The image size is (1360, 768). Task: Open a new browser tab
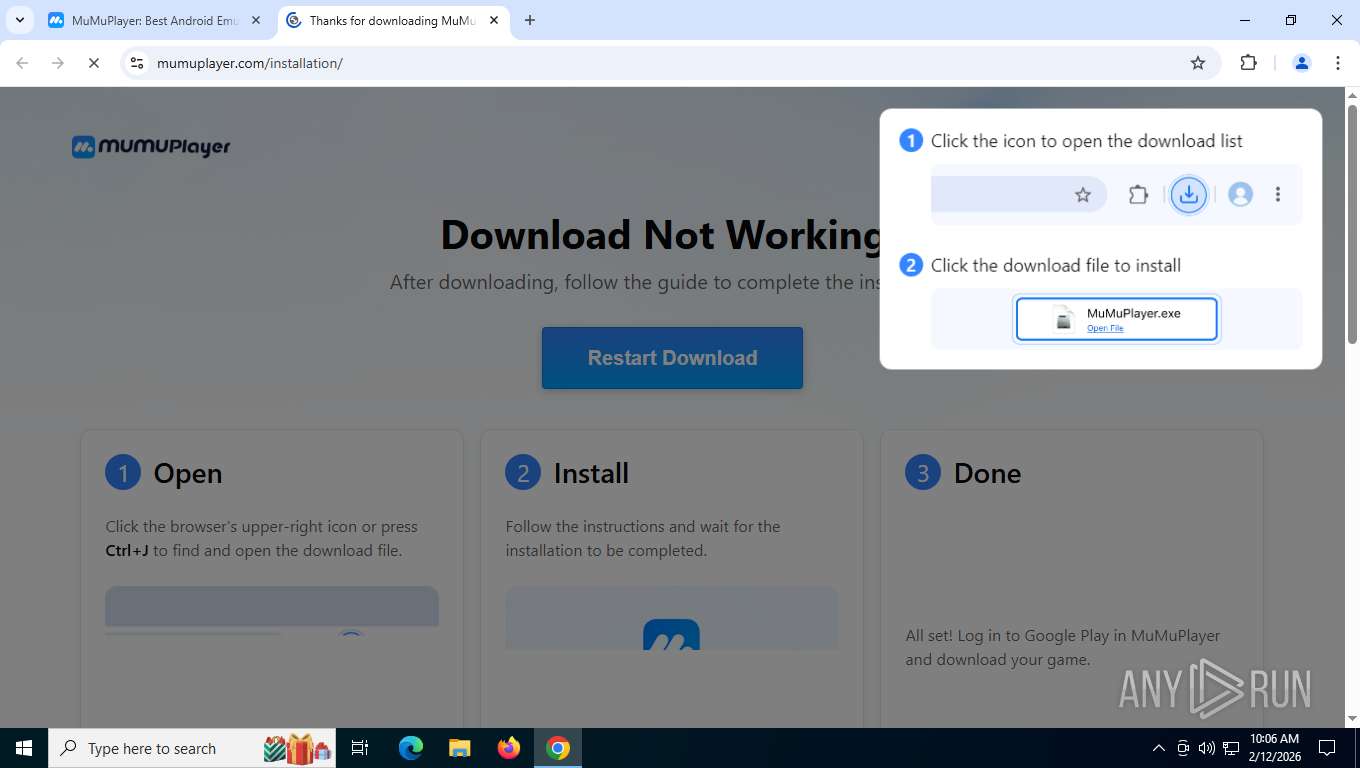tap(530, 20)
